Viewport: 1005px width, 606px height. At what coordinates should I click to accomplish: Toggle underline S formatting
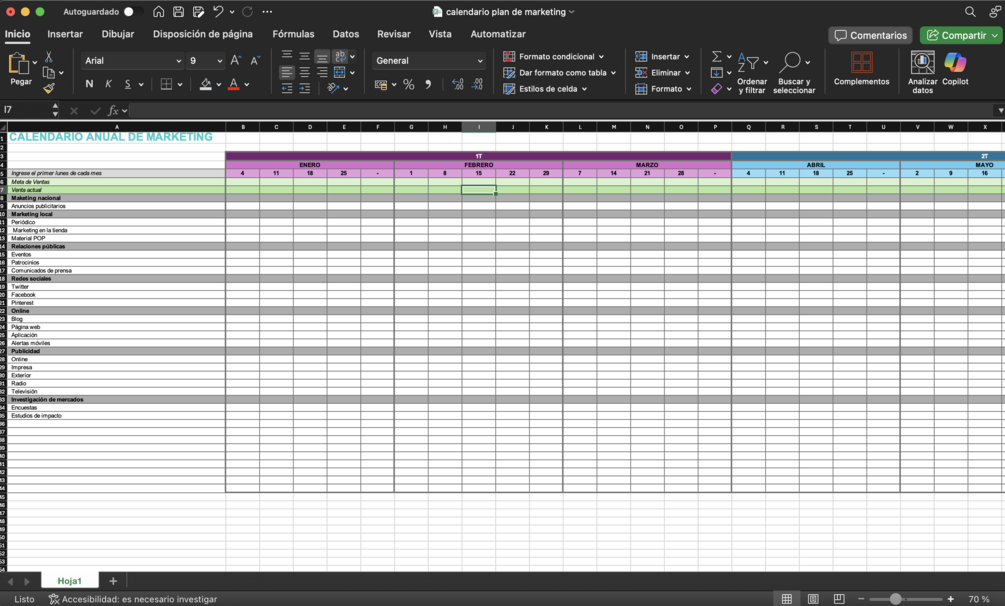click(128, 84)
